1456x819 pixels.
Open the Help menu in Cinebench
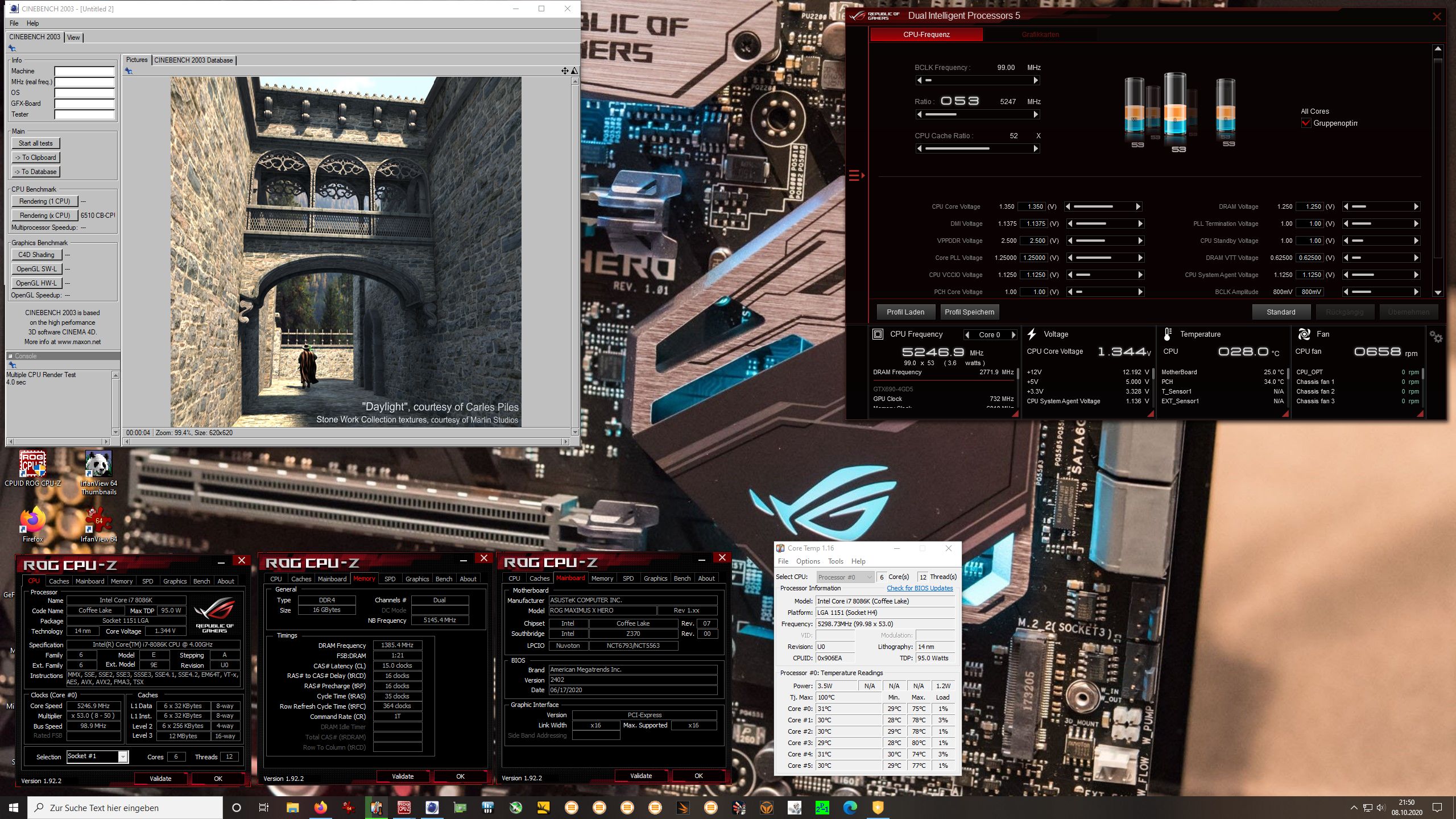(x=32, y=23)
